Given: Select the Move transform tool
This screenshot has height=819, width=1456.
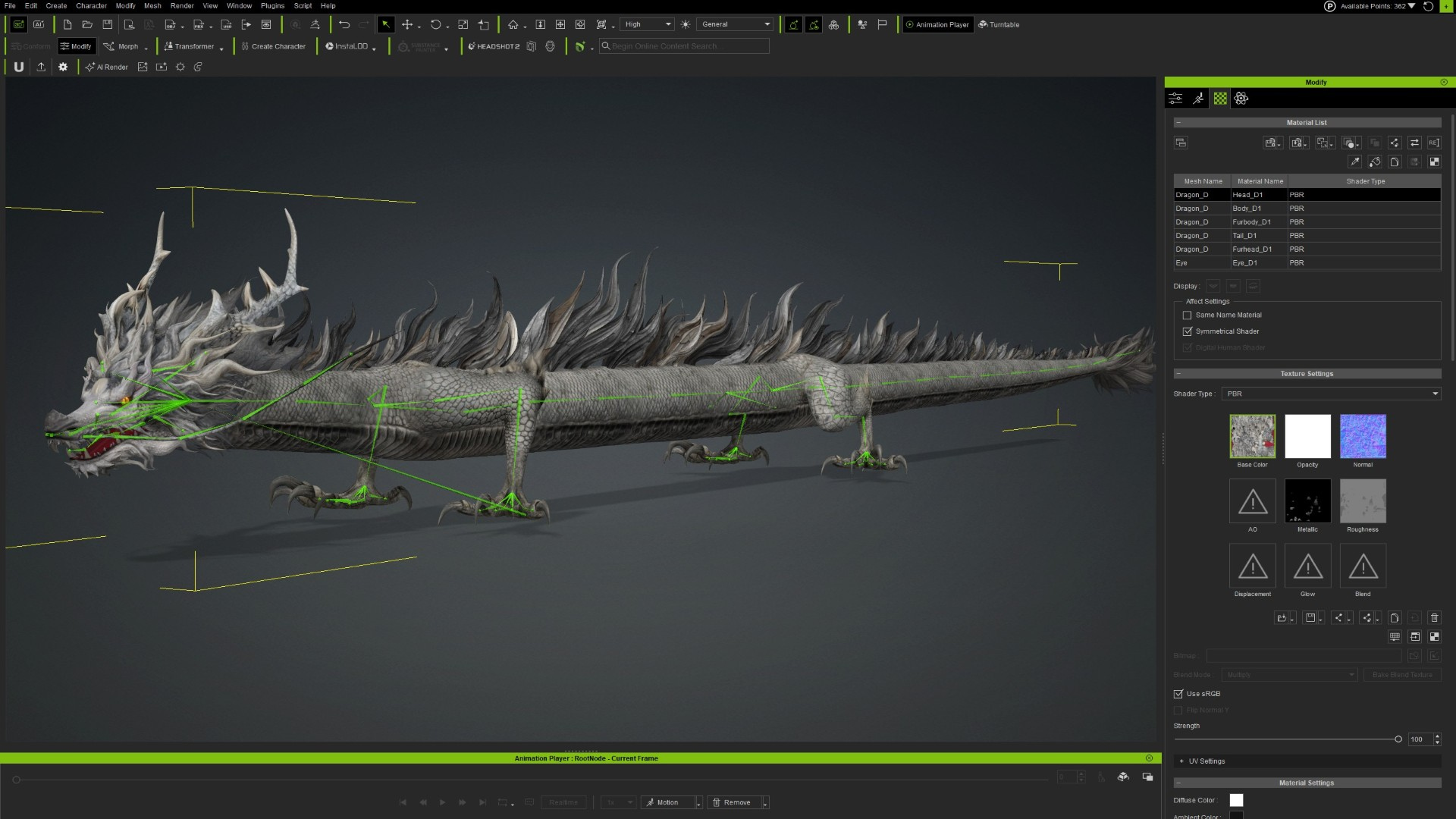Looking at the screenshot, I should point(407,24).
